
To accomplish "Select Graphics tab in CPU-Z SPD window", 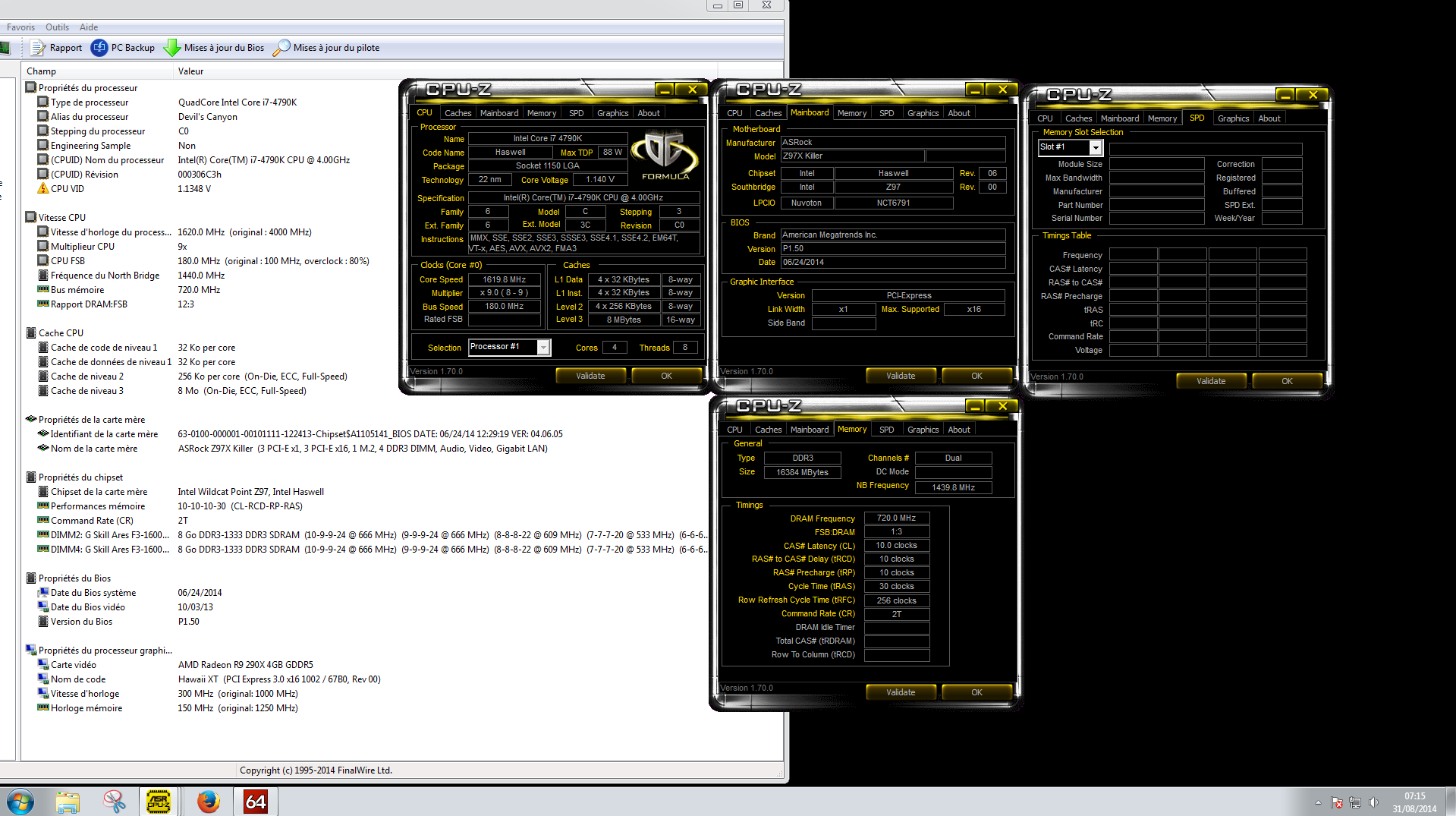I will (1233, 118).
